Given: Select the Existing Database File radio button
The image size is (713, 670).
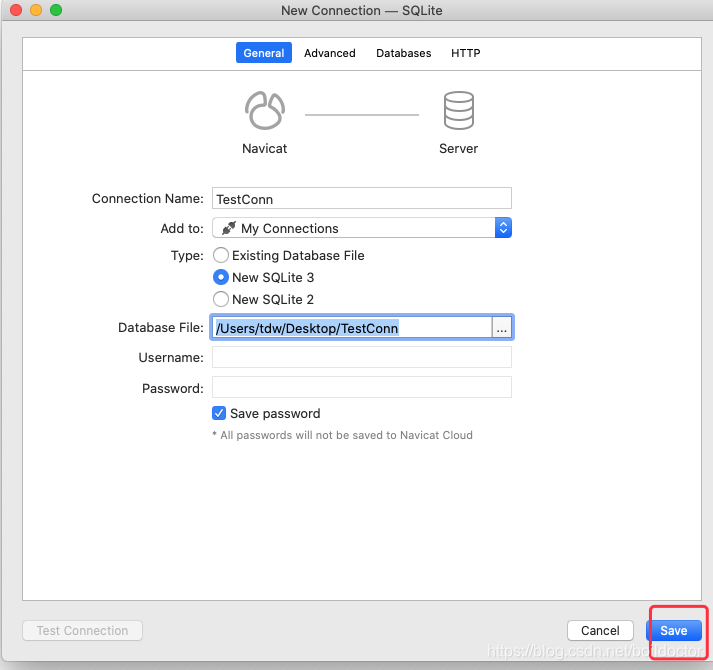Looking at the screenshot, I should tap(221, 255).
